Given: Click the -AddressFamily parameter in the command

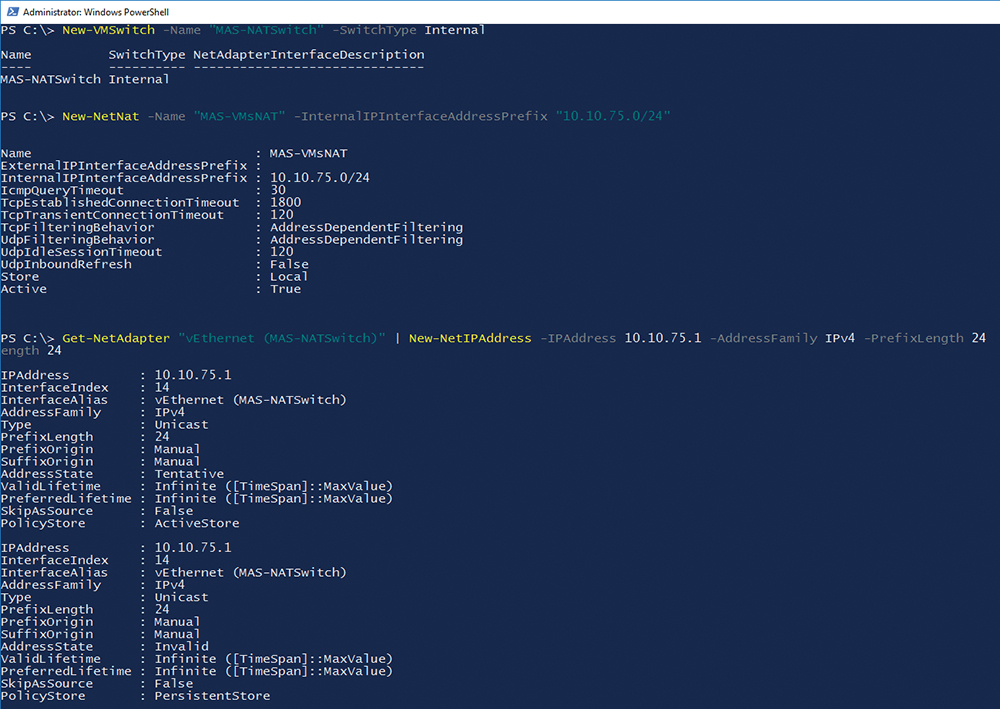Looking at the screenshot, I should pyautogui.click(x=763, y=338).
